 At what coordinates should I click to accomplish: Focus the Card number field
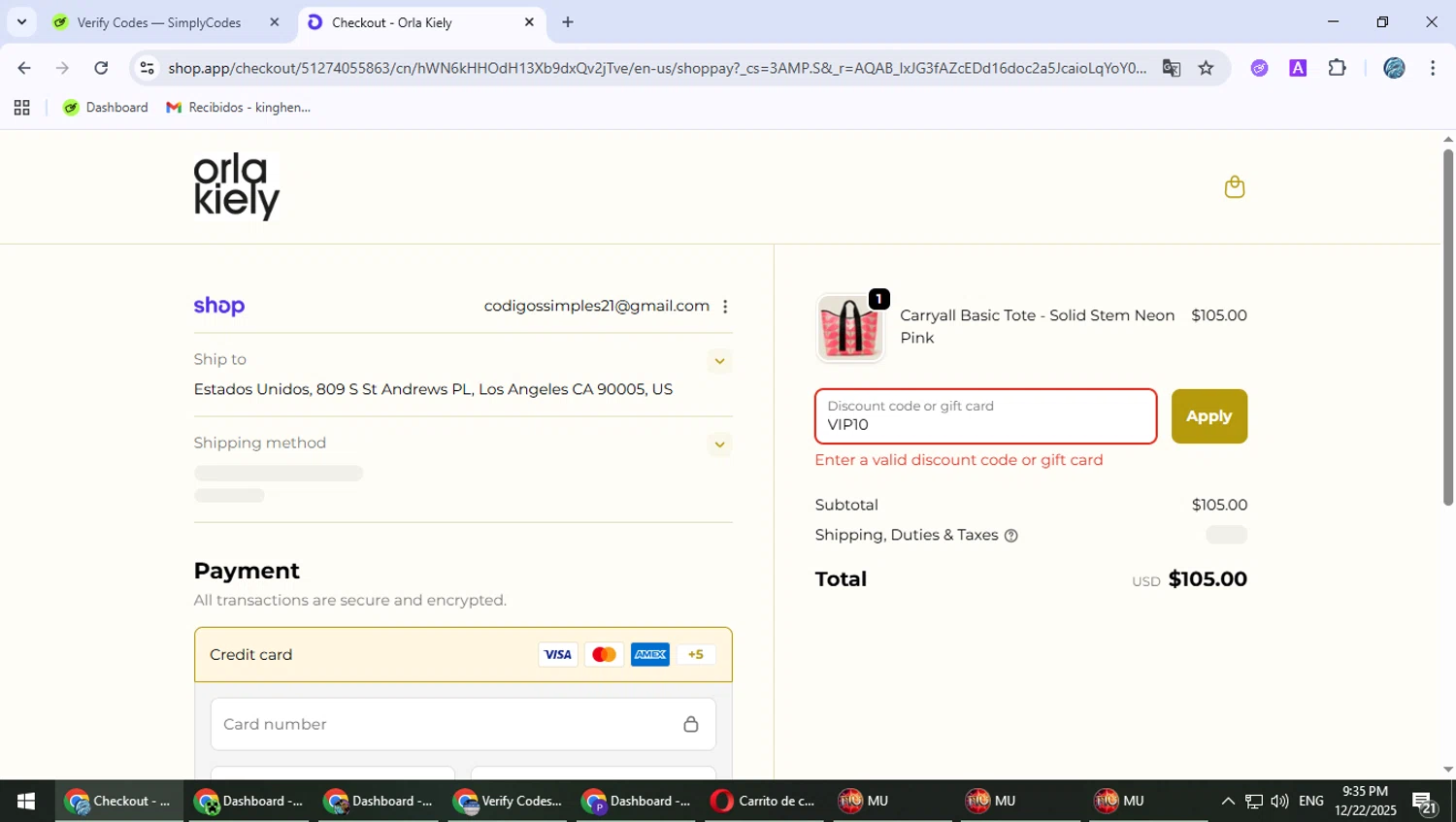(x=463, y=724)
